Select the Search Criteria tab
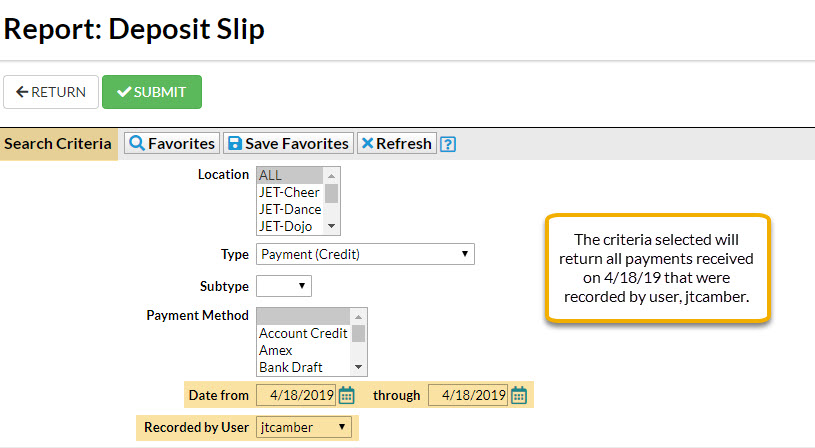The image size is (815, 448). point(58,143)
